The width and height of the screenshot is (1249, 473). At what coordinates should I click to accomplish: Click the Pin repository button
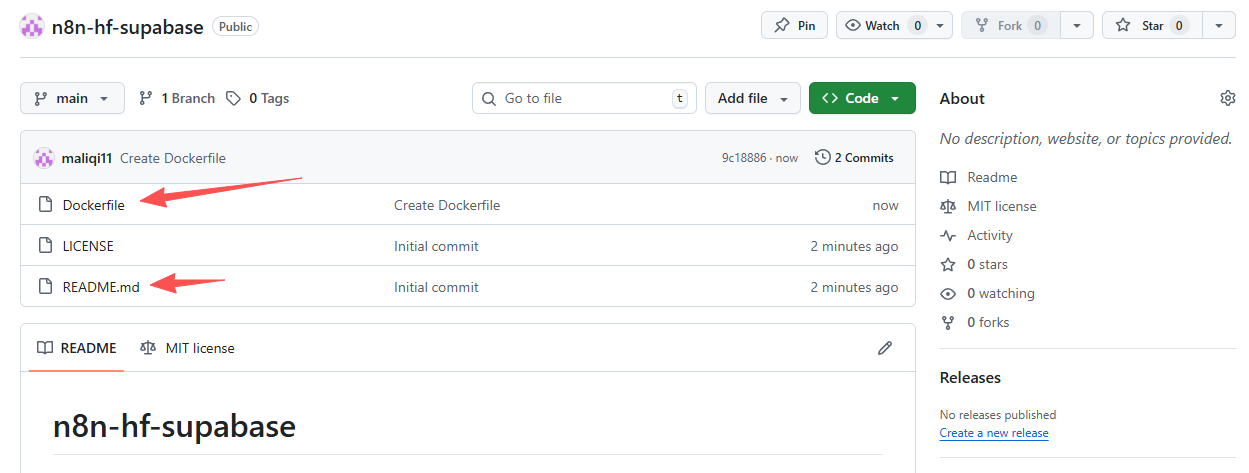(x=794, y=26)
